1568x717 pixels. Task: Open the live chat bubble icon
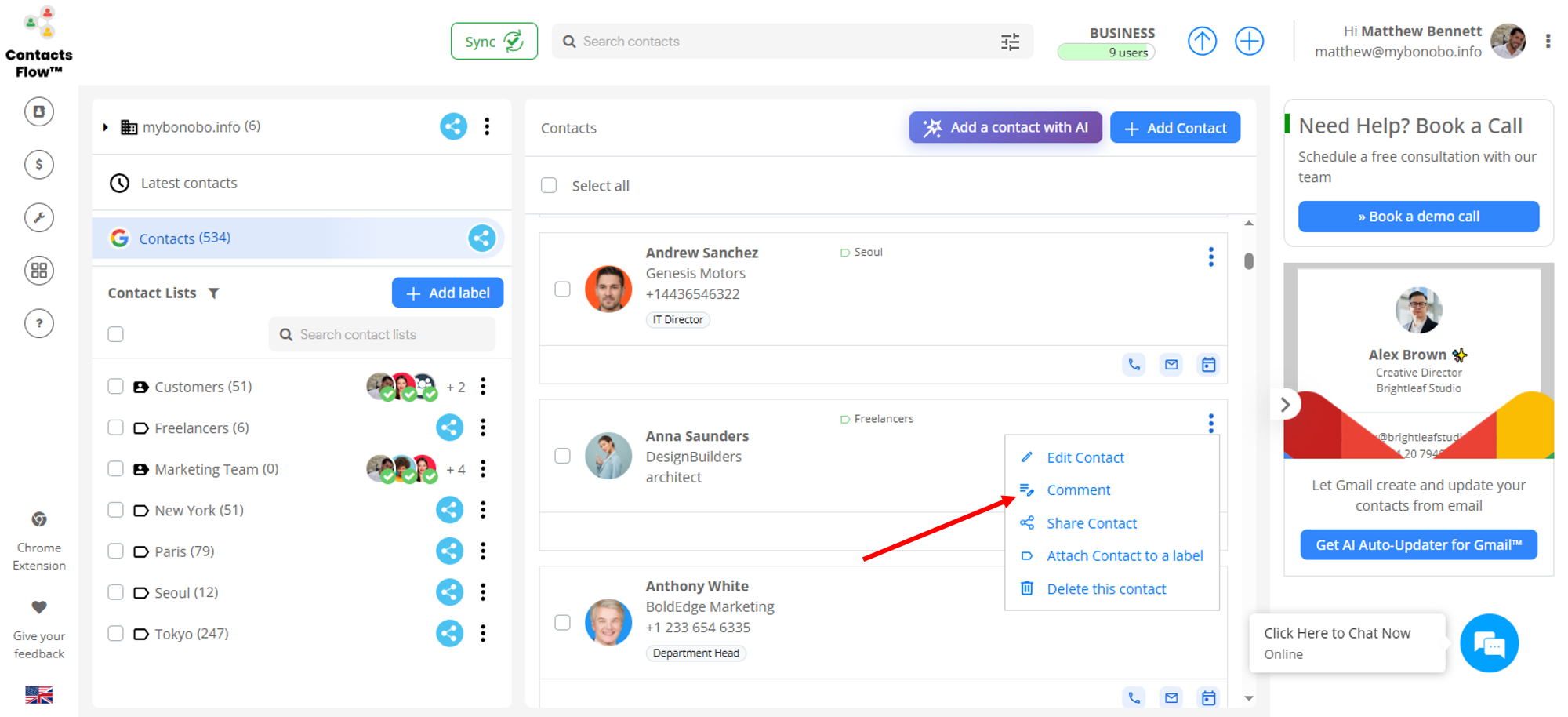pos(1489,643)
